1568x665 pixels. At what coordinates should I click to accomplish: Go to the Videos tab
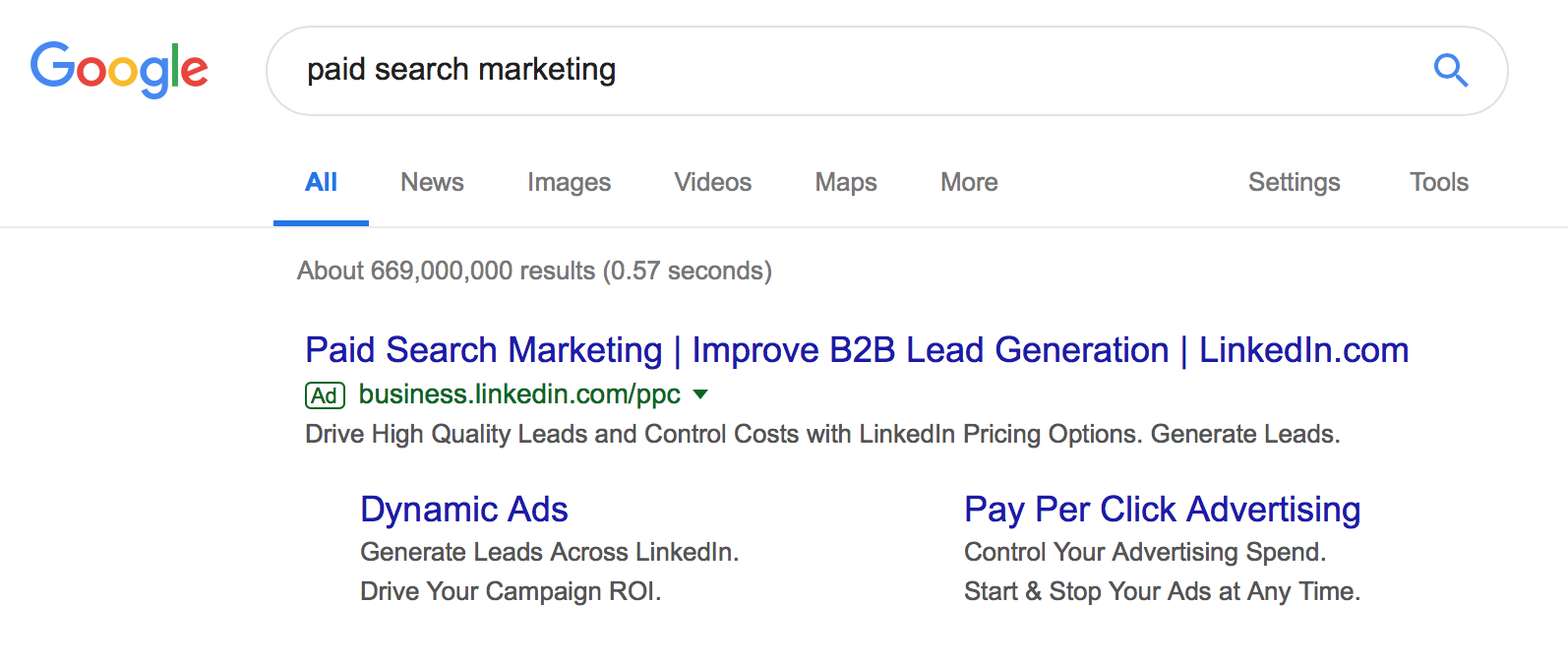(712, 182)
